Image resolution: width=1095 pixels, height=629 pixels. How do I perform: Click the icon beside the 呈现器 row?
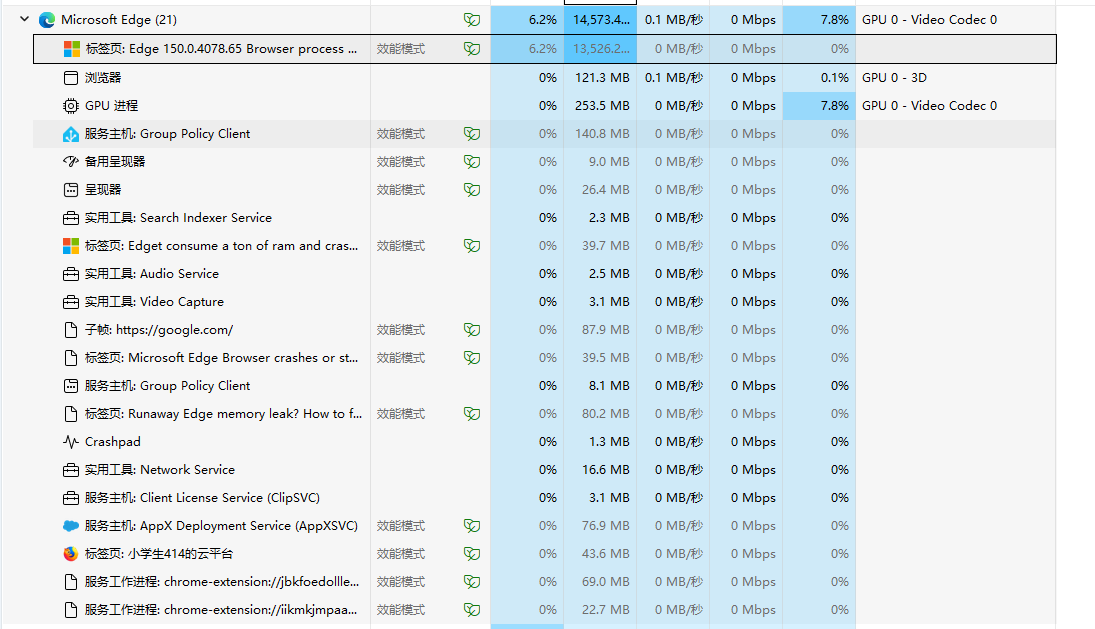pyautogui.click(x=71, y=190)
